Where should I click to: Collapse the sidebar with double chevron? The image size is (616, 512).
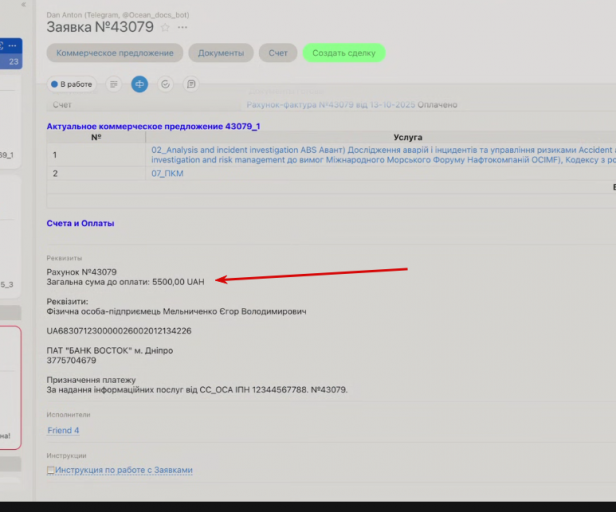(x=24, y=5)
